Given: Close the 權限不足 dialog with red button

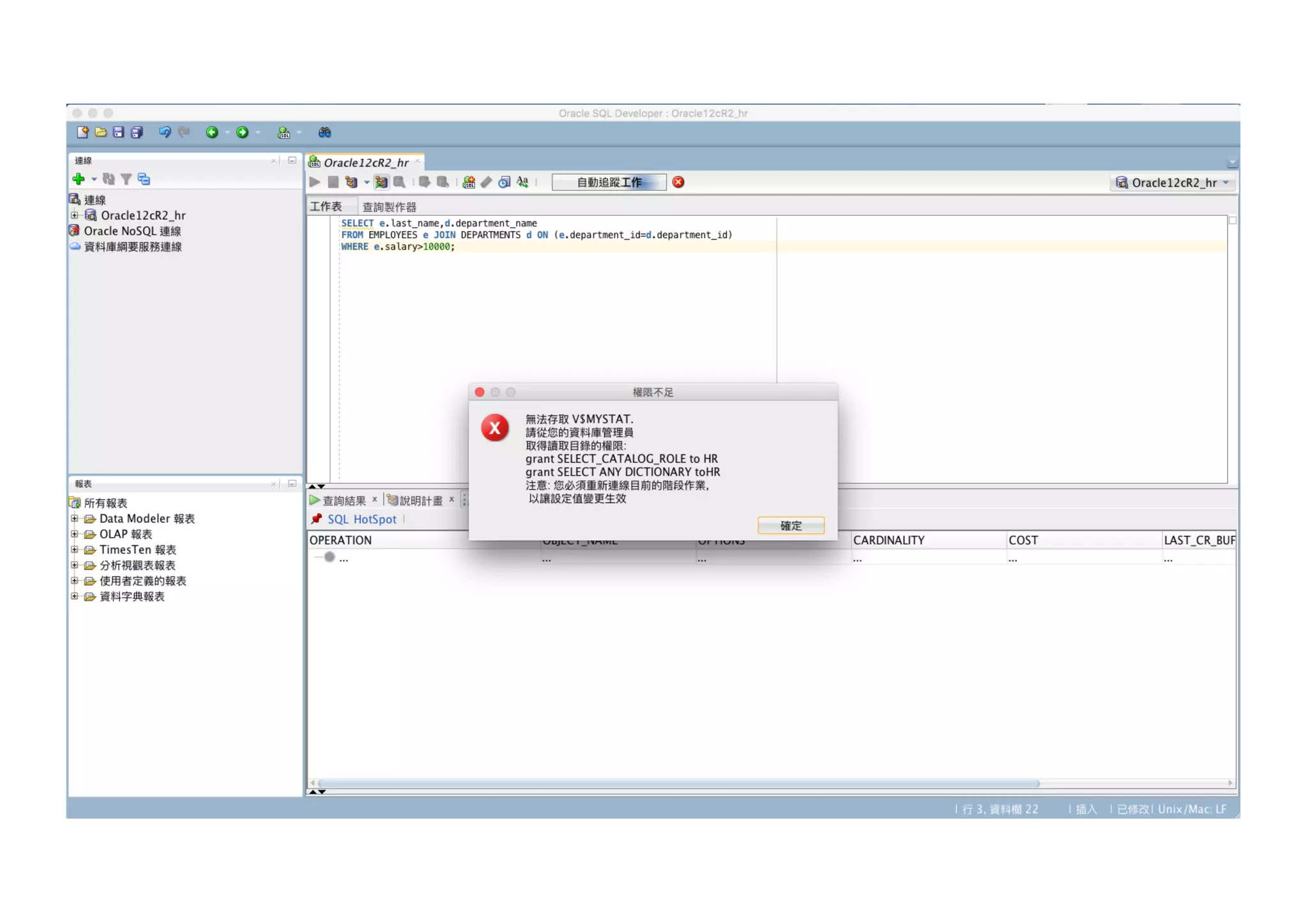Looking at the screenshot, I should coord(480,392).
